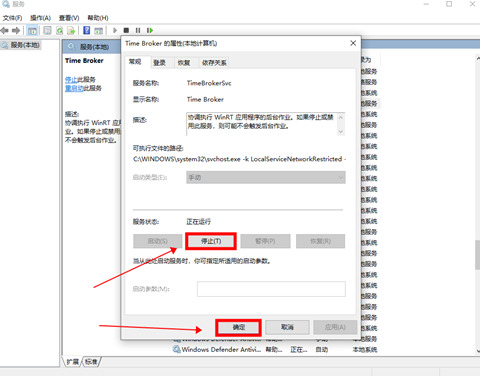This screenshot has width=480, height=376.
Task: Click the Start Service play icon in the toolbar
Action: pos(115,30)
